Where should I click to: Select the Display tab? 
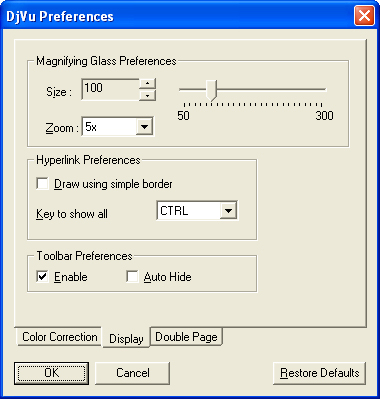point(126,338)
